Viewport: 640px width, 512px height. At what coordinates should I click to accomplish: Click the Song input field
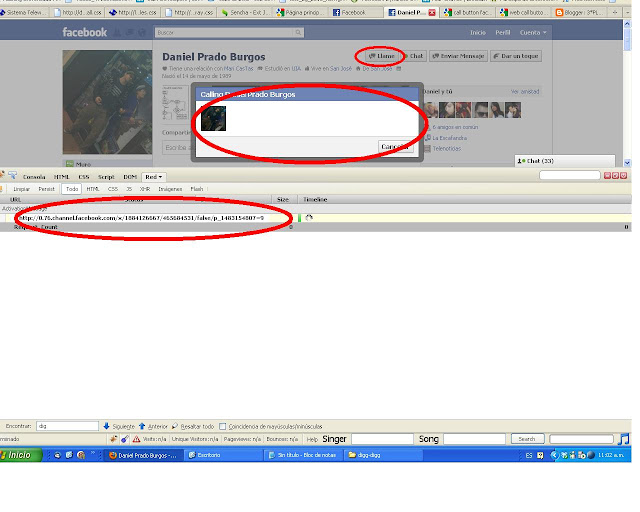[474, 439]
